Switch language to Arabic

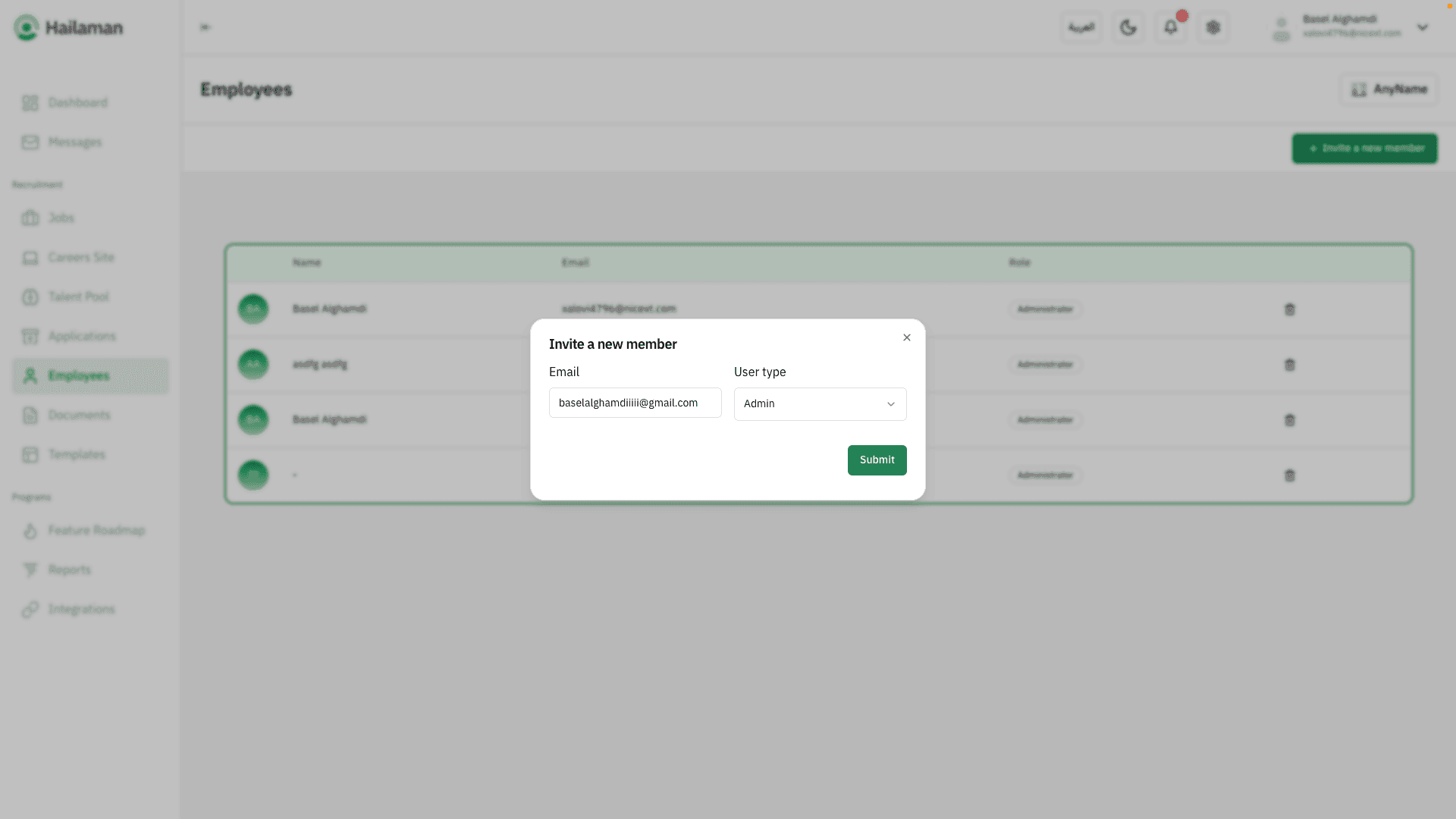(x=1081, y=28)
